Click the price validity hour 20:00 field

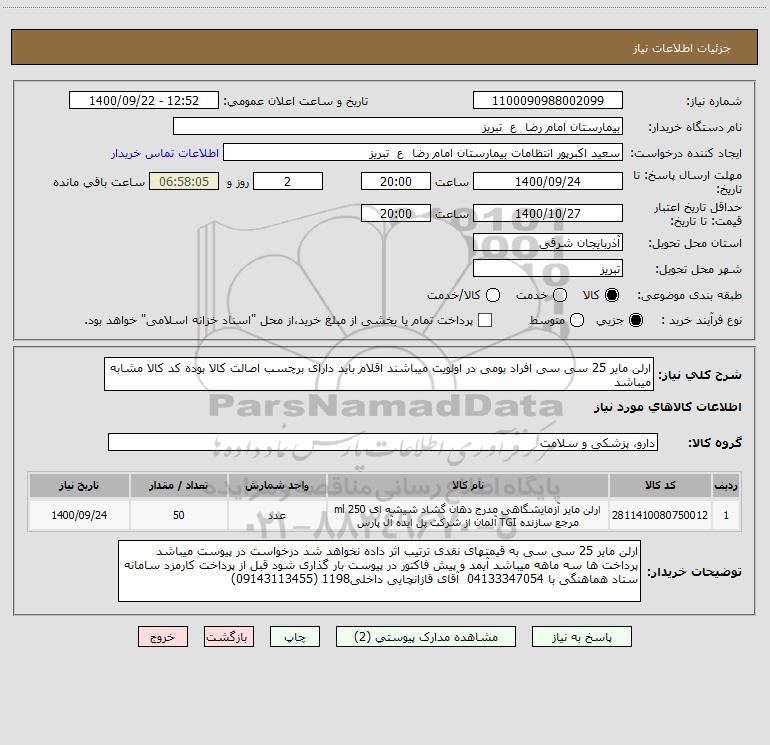[396, 213]
